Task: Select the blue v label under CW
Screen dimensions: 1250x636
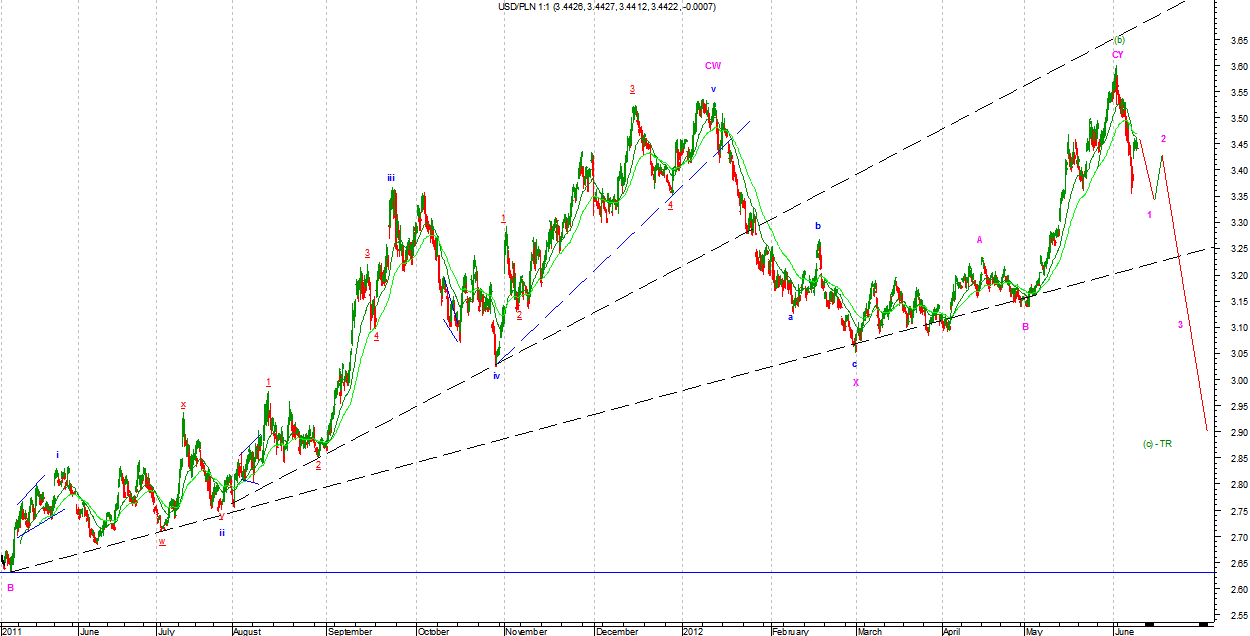Action: click(x=713, y=89)
